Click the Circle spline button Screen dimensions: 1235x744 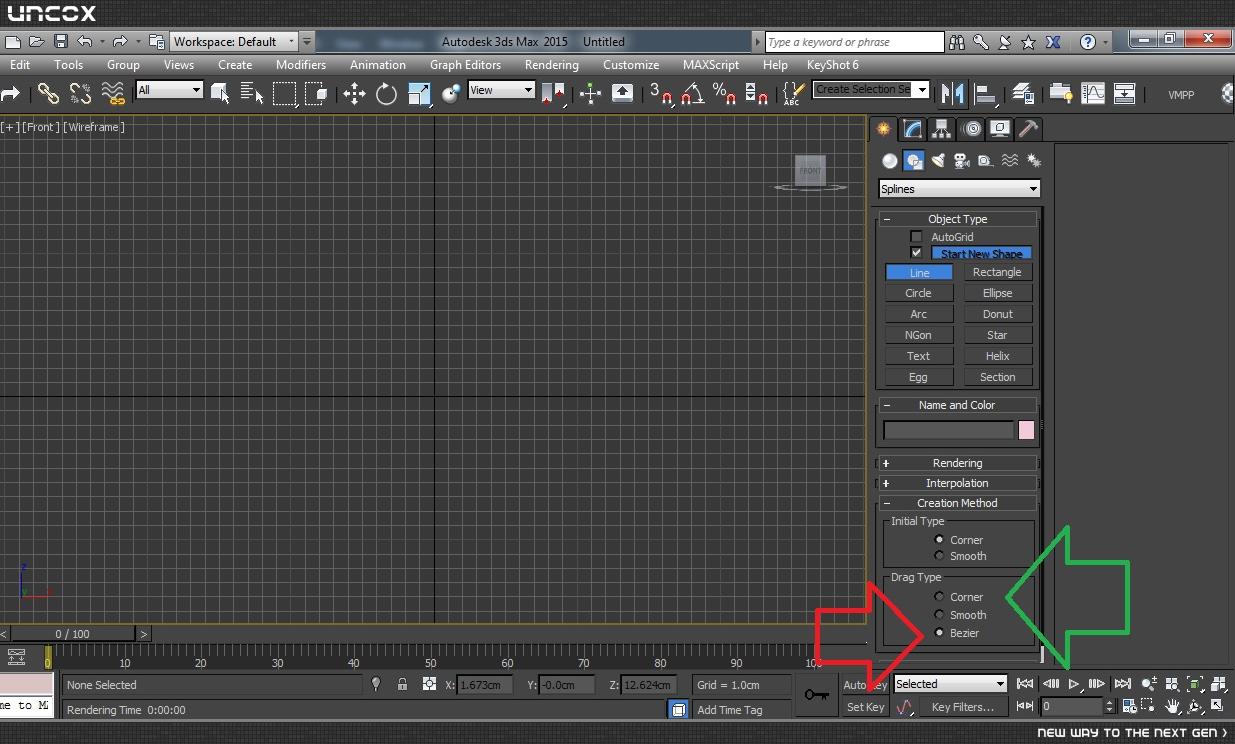[918, 293]
